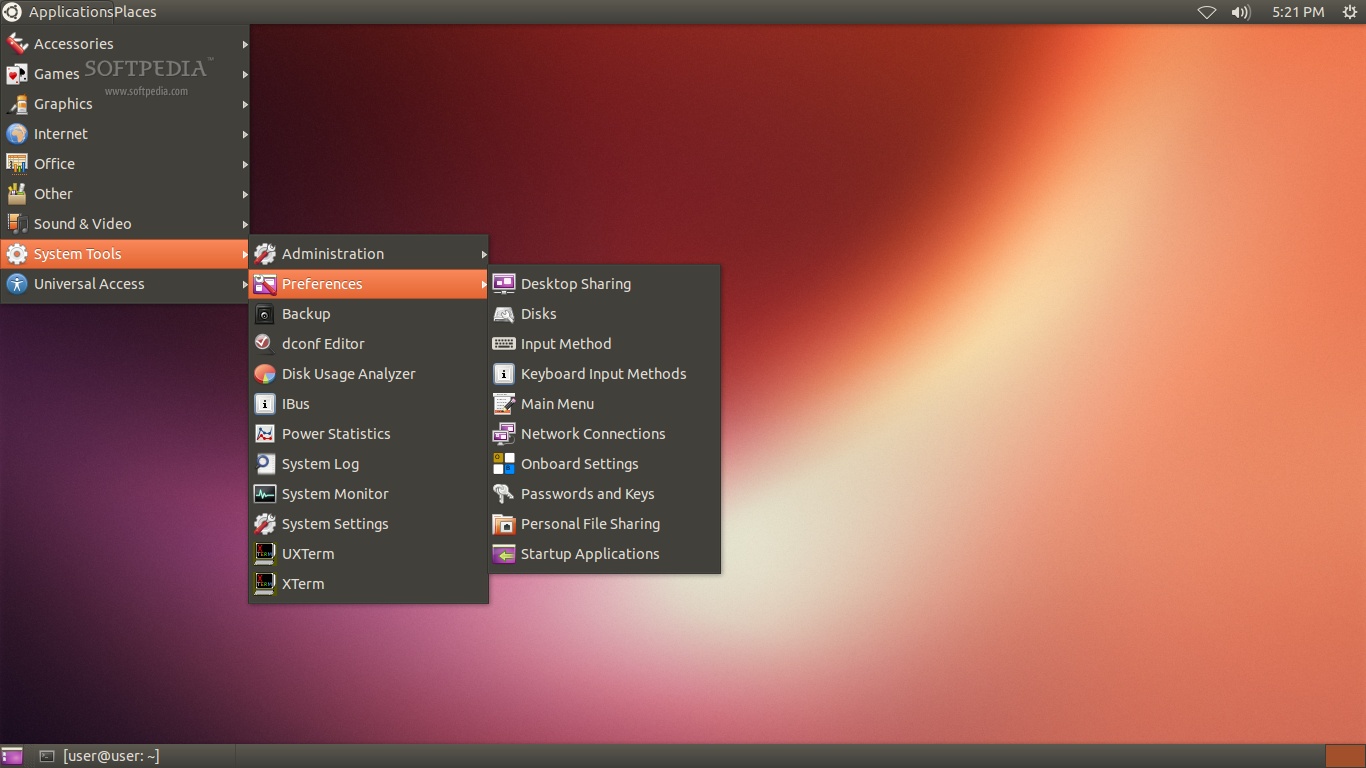Image resolution: width=1366 pixels, height=768 pixels.
Task: Click the System Monitor graph icon
Action: coord(265,494)
